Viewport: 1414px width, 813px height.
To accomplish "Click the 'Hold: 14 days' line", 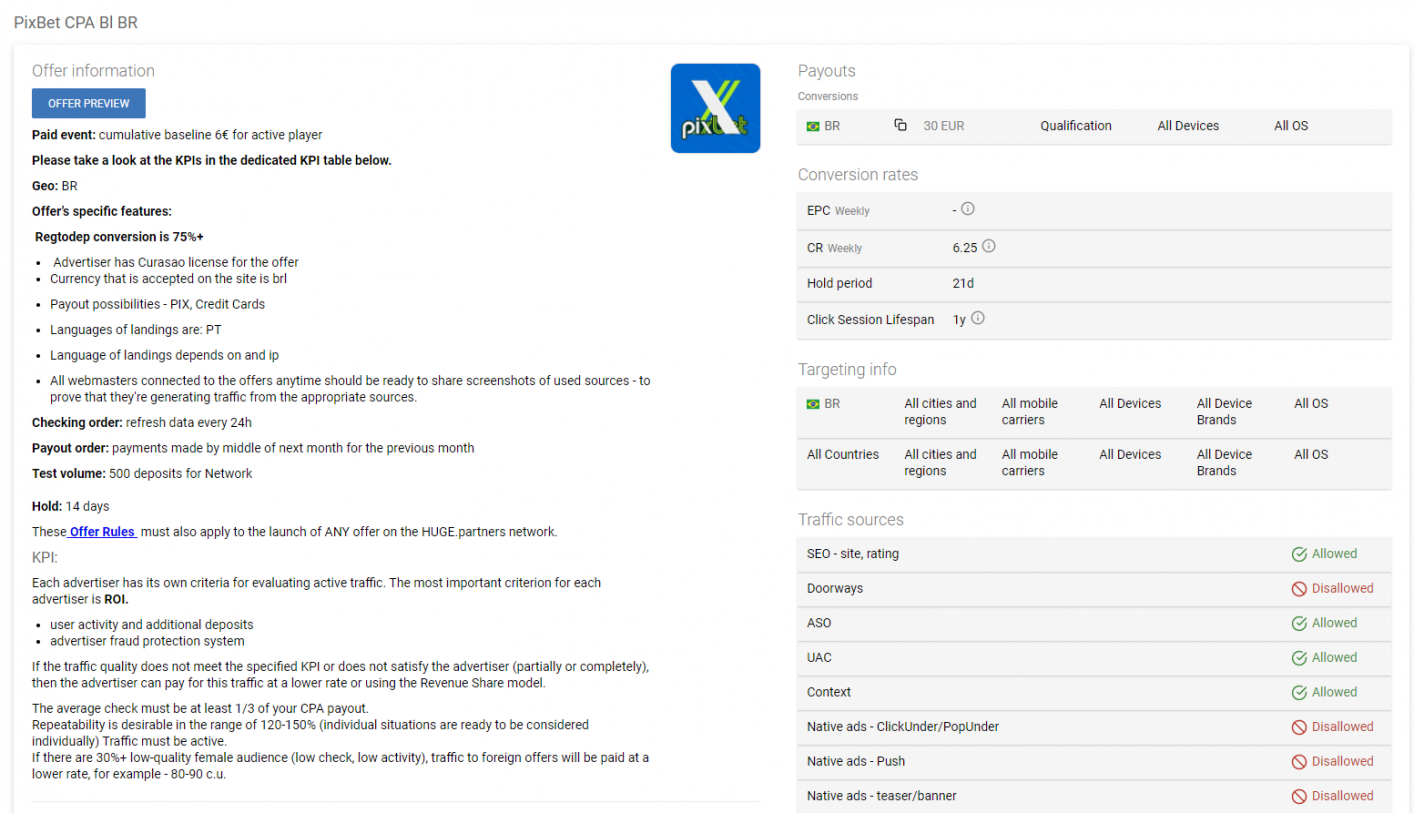I will [x=71, y=506].
